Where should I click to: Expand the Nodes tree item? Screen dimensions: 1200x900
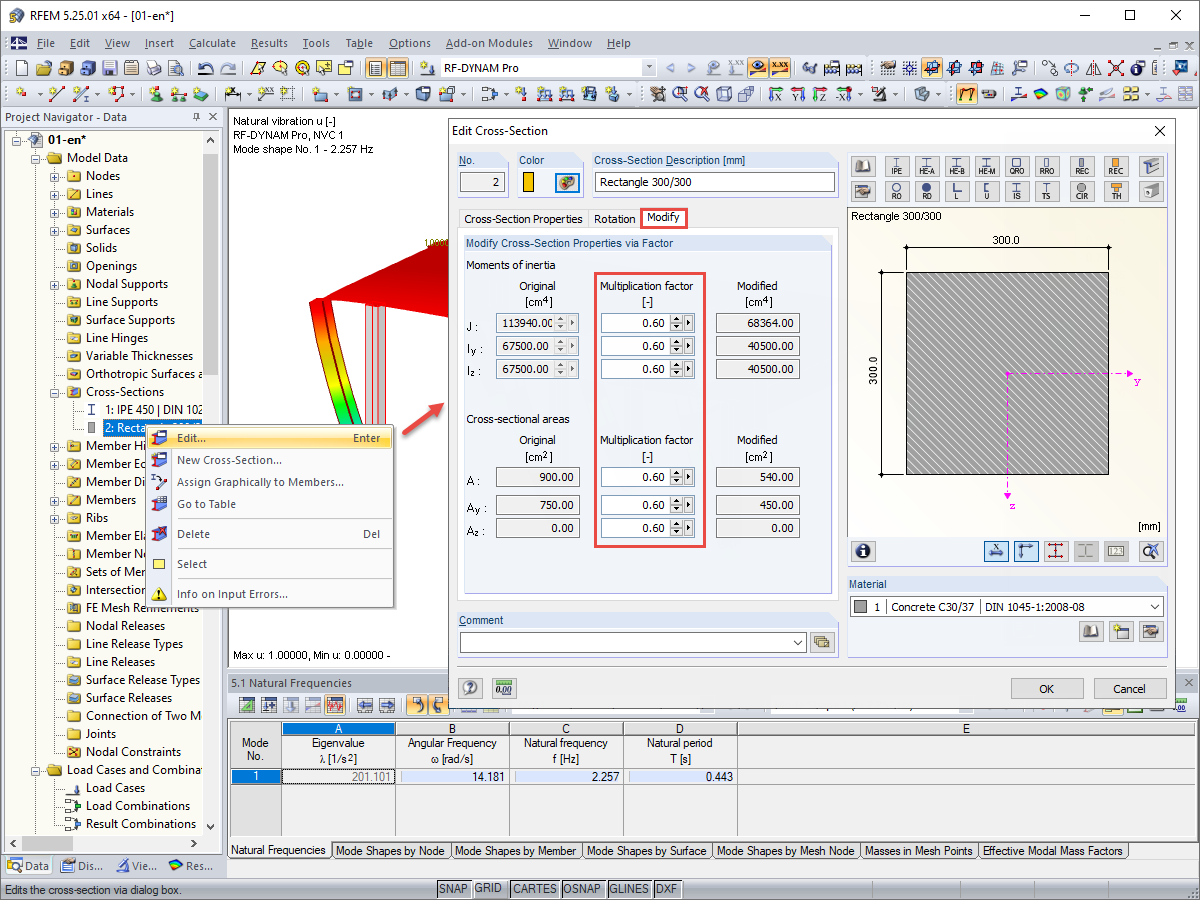coord(56,176)
